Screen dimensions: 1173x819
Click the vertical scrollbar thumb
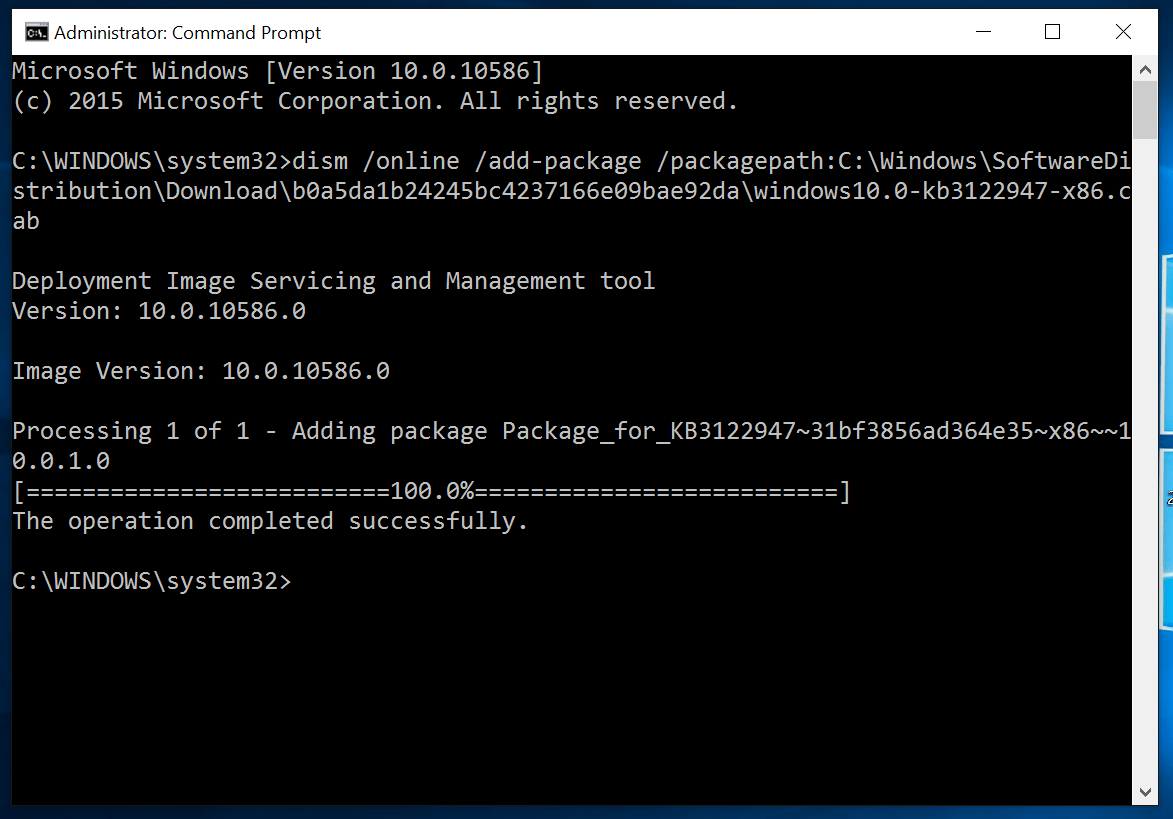(x=1146, y=111)
